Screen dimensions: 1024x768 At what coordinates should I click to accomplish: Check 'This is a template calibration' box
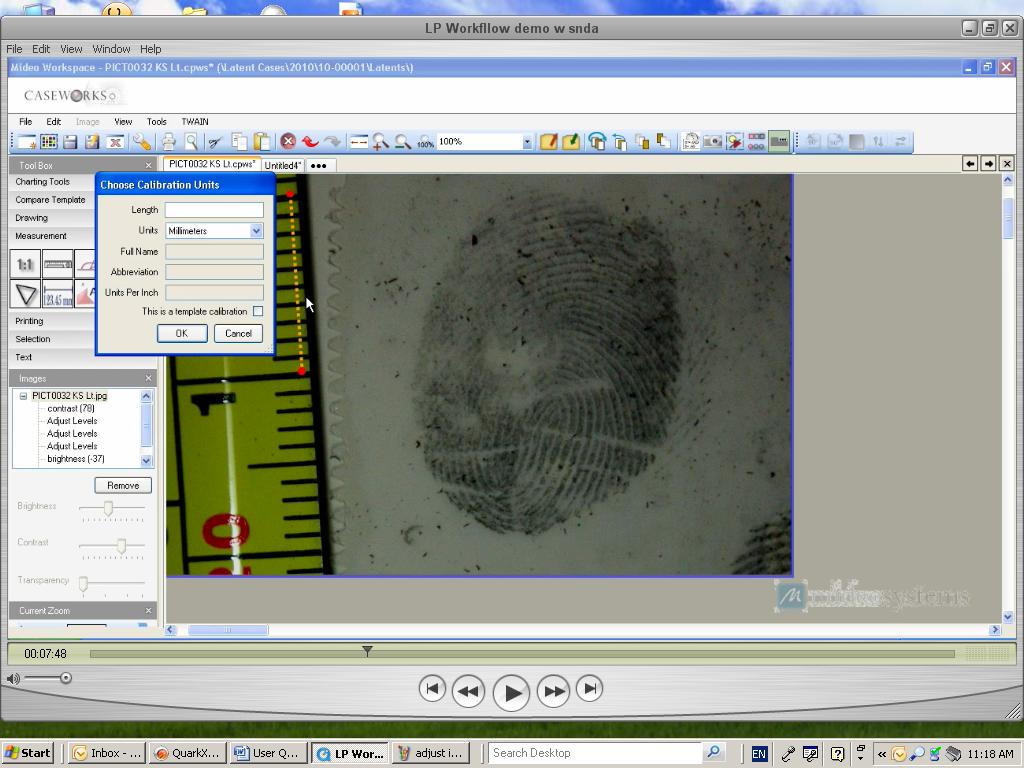tap(258, 312)
